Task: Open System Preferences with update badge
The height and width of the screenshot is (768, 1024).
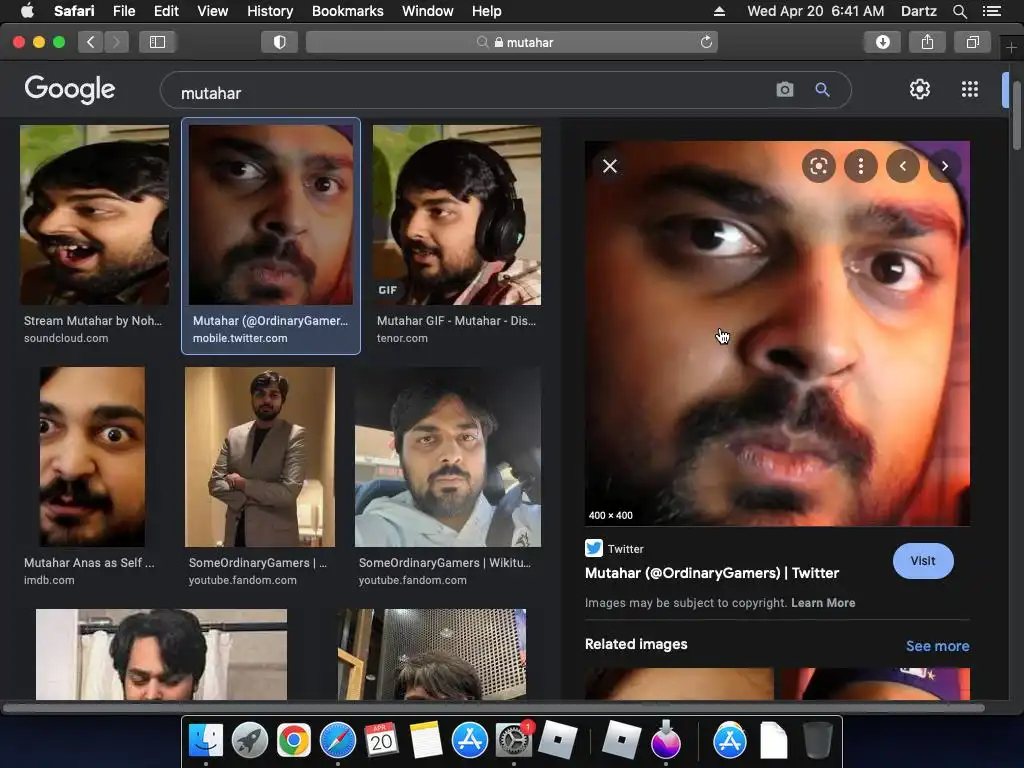Action: [514, 741]
